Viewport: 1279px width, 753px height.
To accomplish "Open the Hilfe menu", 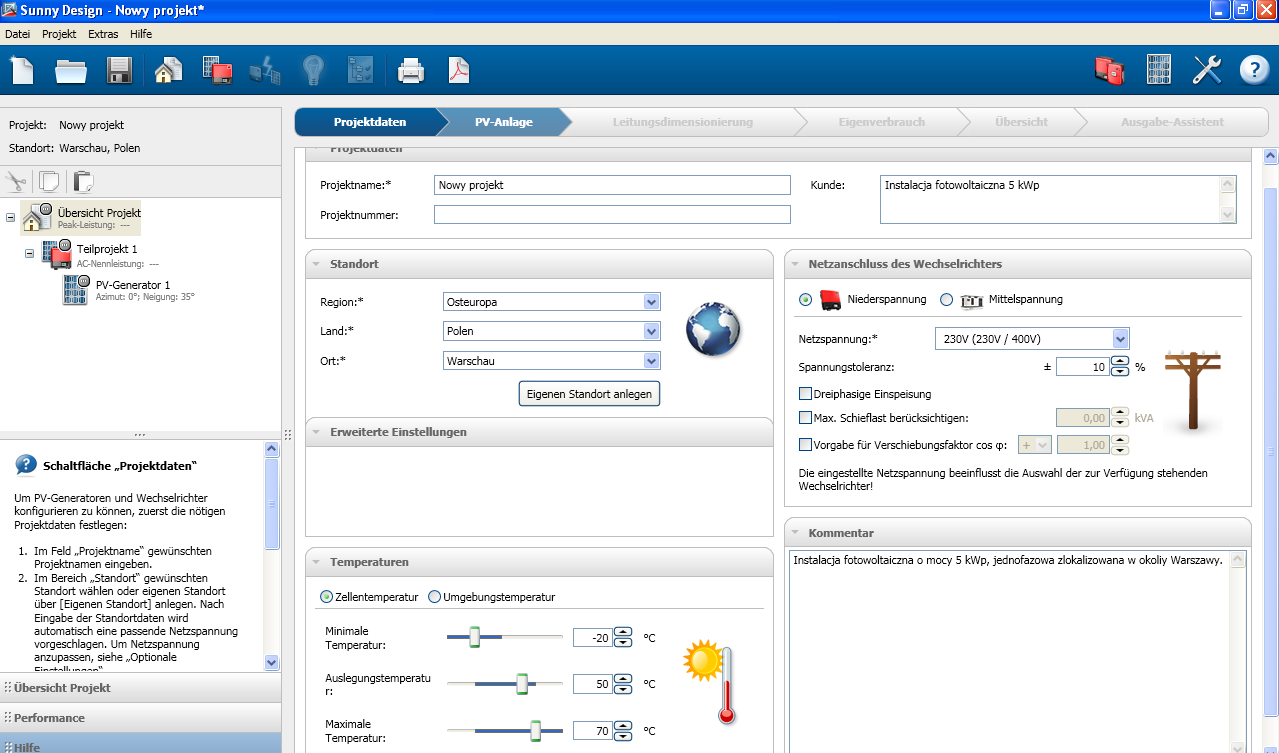I will click(141, 34).
